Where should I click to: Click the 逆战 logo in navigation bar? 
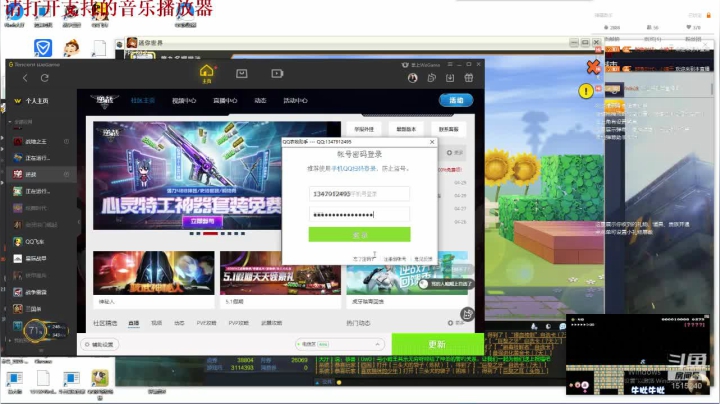(105, 101)
